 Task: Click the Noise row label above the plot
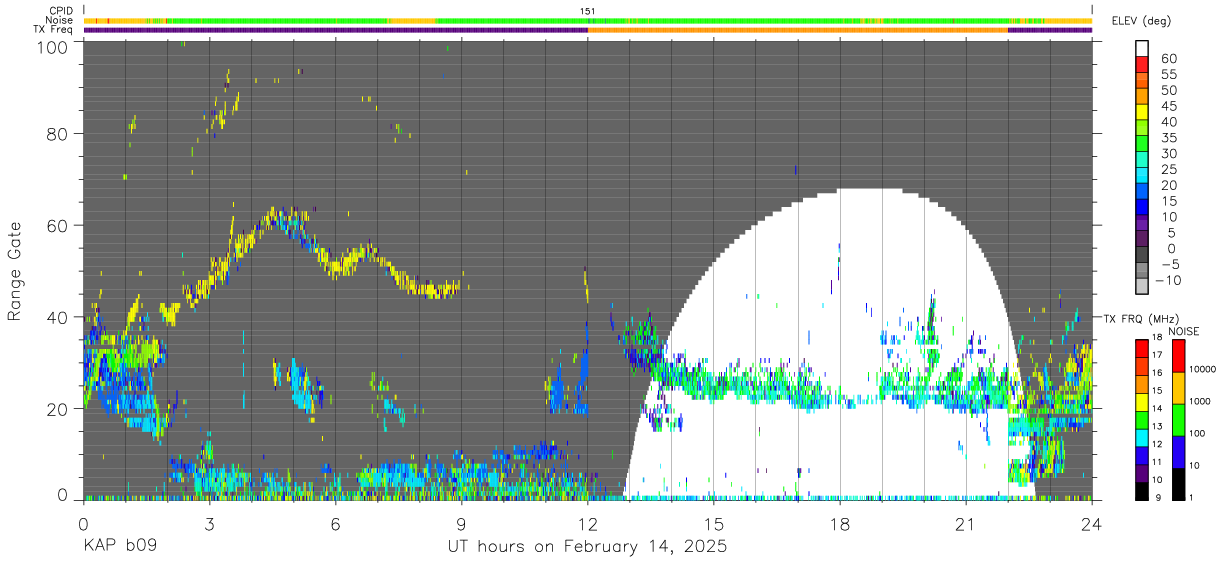(x=60, y=20)
